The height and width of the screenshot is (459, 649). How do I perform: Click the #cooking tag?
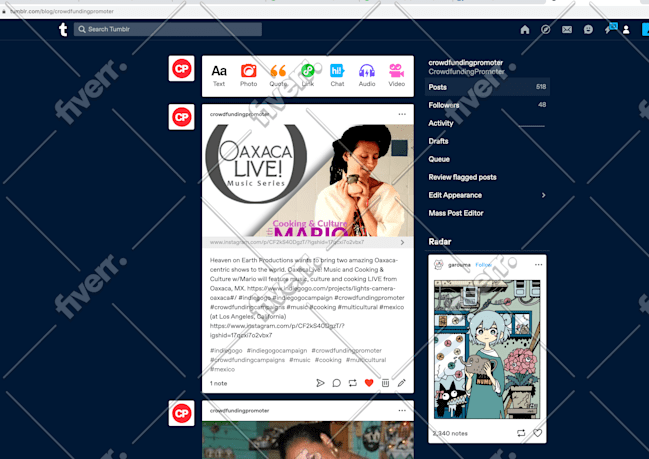point(328,360)
